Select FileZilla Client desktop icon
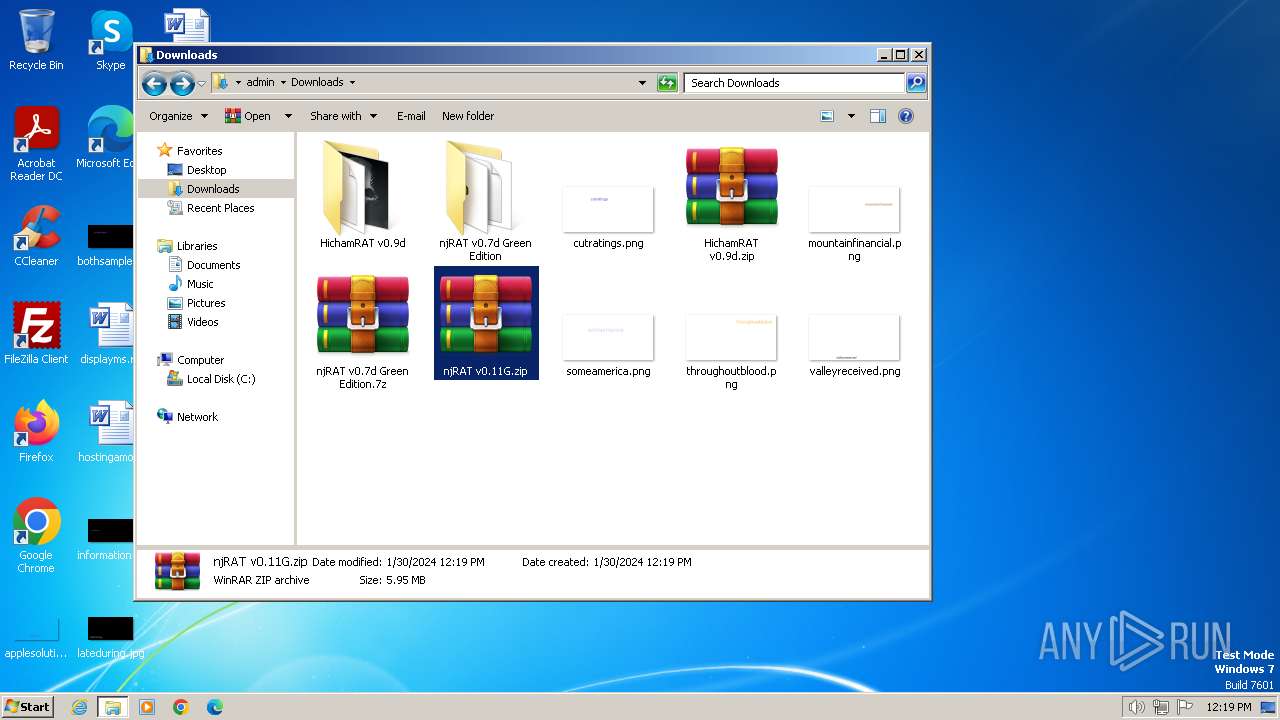 pos(36,334)
